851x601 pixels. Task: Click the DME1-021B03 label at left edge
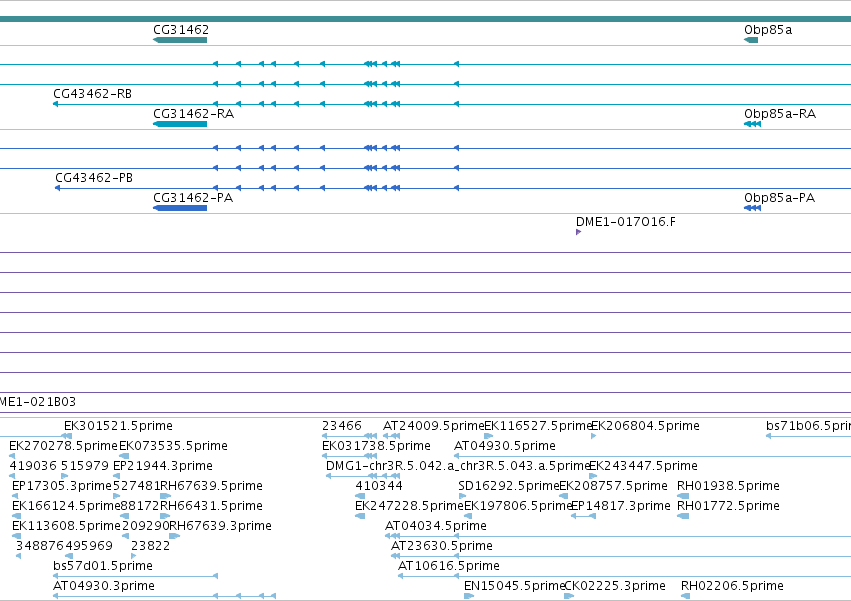38,402
